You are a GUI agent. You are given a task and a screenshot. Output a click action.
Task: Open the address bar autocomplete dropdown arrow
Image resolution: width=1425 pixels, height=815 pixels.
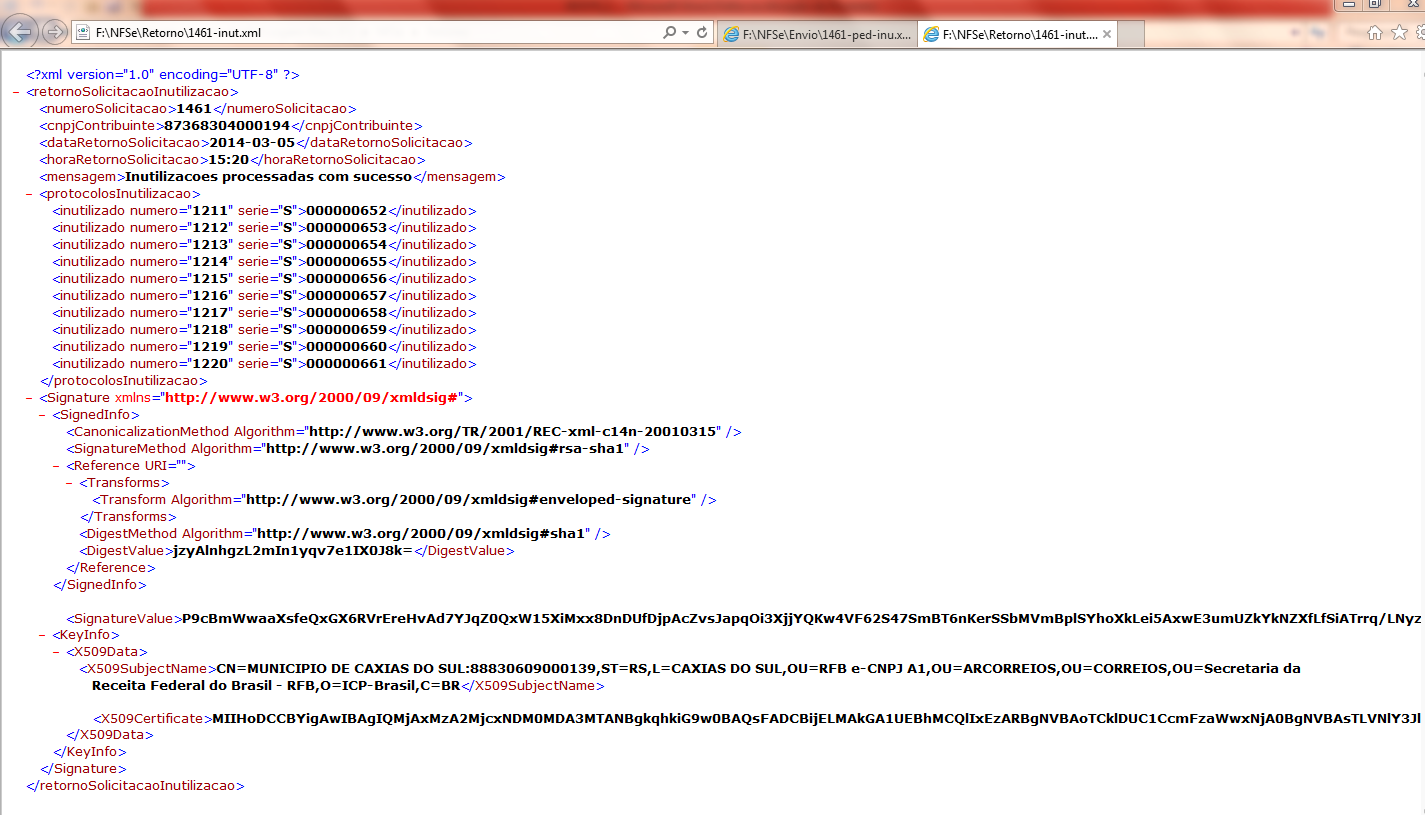685,33
